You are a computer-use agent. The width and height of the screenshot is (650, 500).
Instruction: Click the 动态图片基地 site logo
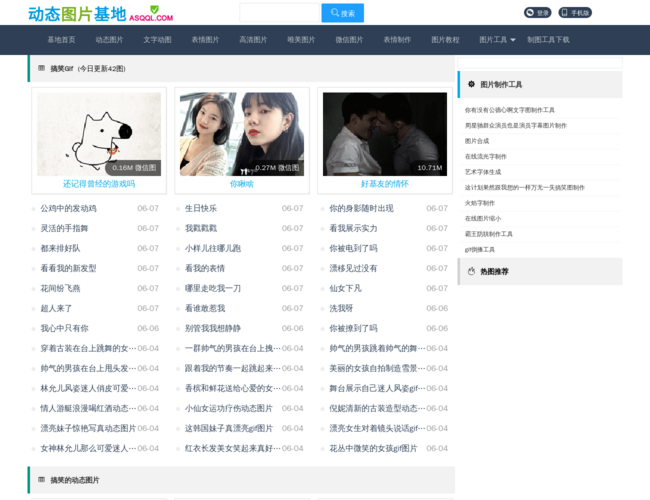tap(101, 14)
